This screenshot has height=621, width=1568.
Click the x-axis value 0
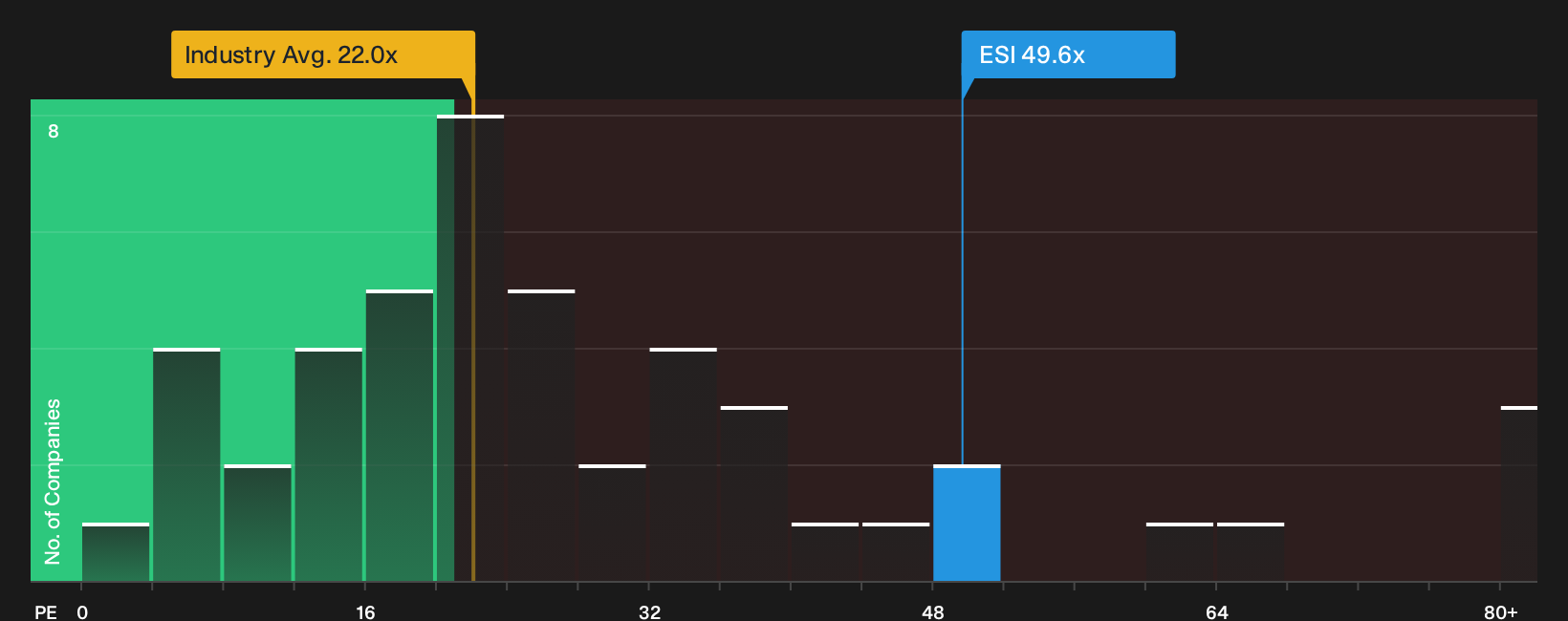coord(82,611)
